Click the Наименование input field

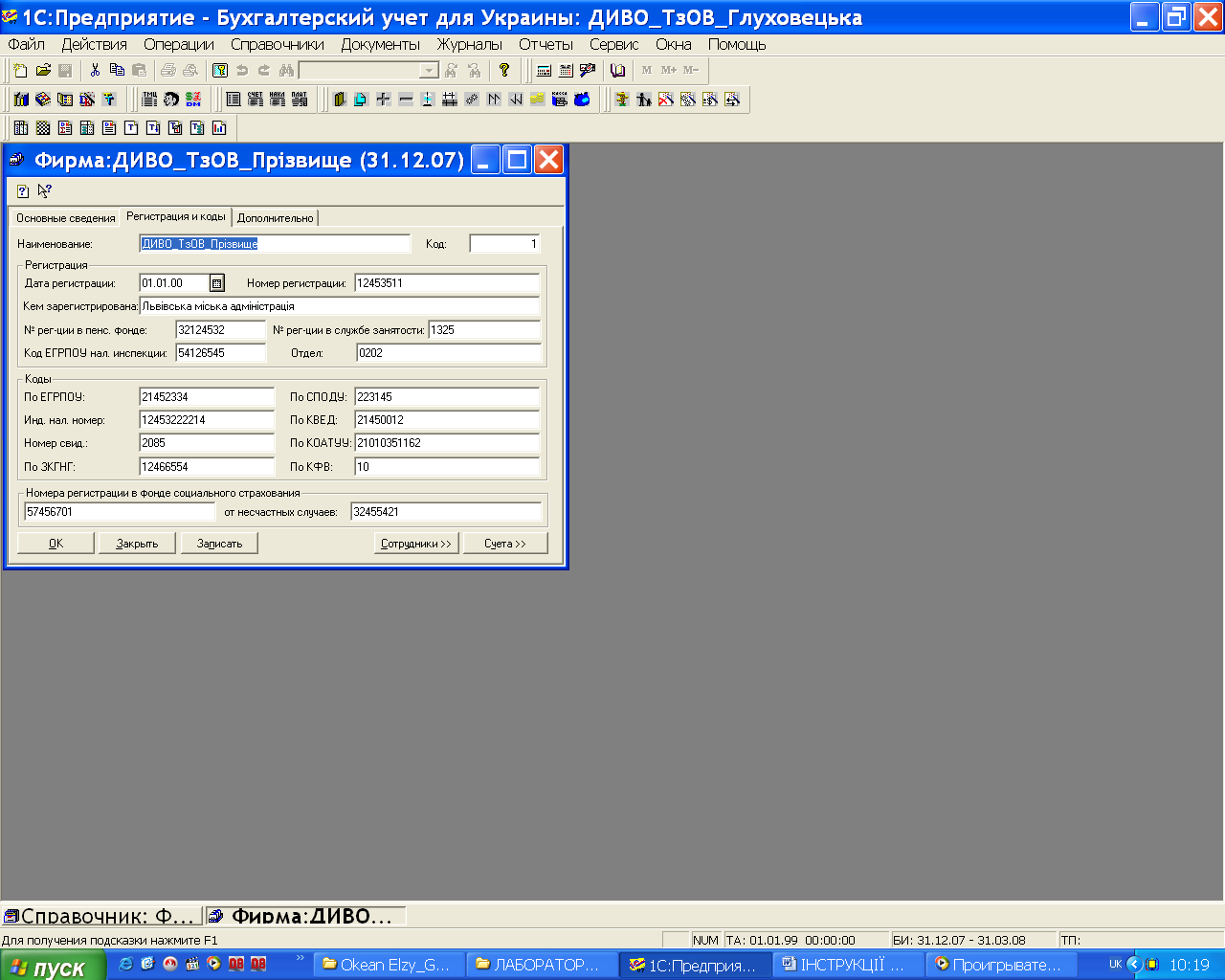pyautogui.click(x=275, y=244)
